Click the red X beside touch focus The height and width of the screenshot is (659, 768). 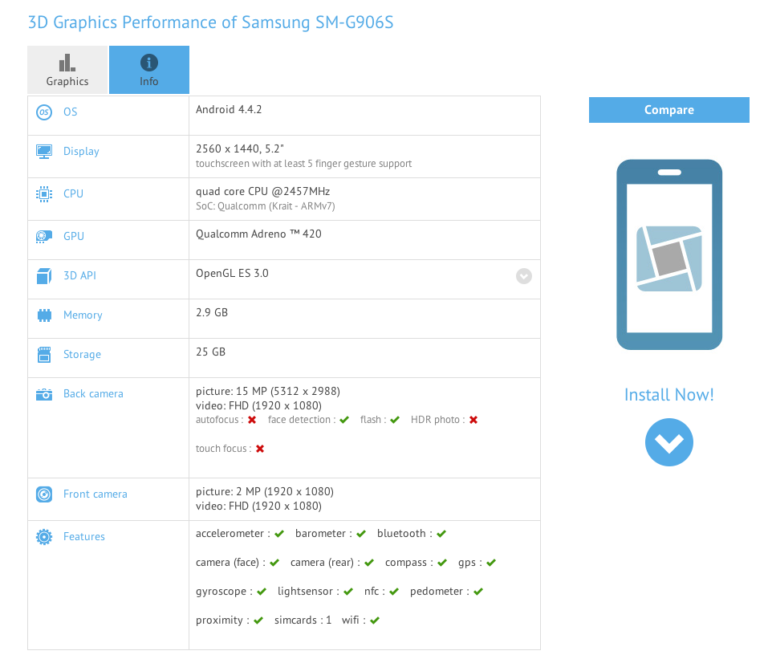[x=260, y=449]
